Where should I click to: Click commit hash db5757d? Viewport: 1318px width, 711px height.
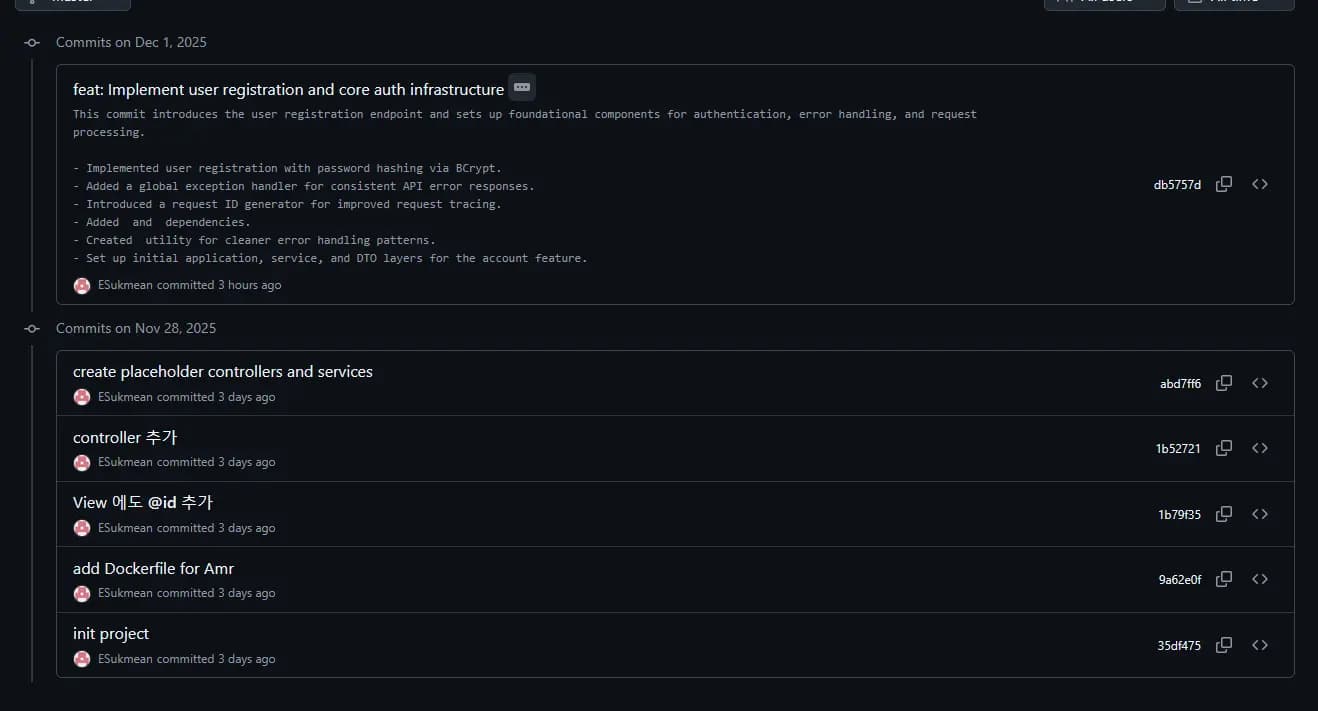[1177, 185]
